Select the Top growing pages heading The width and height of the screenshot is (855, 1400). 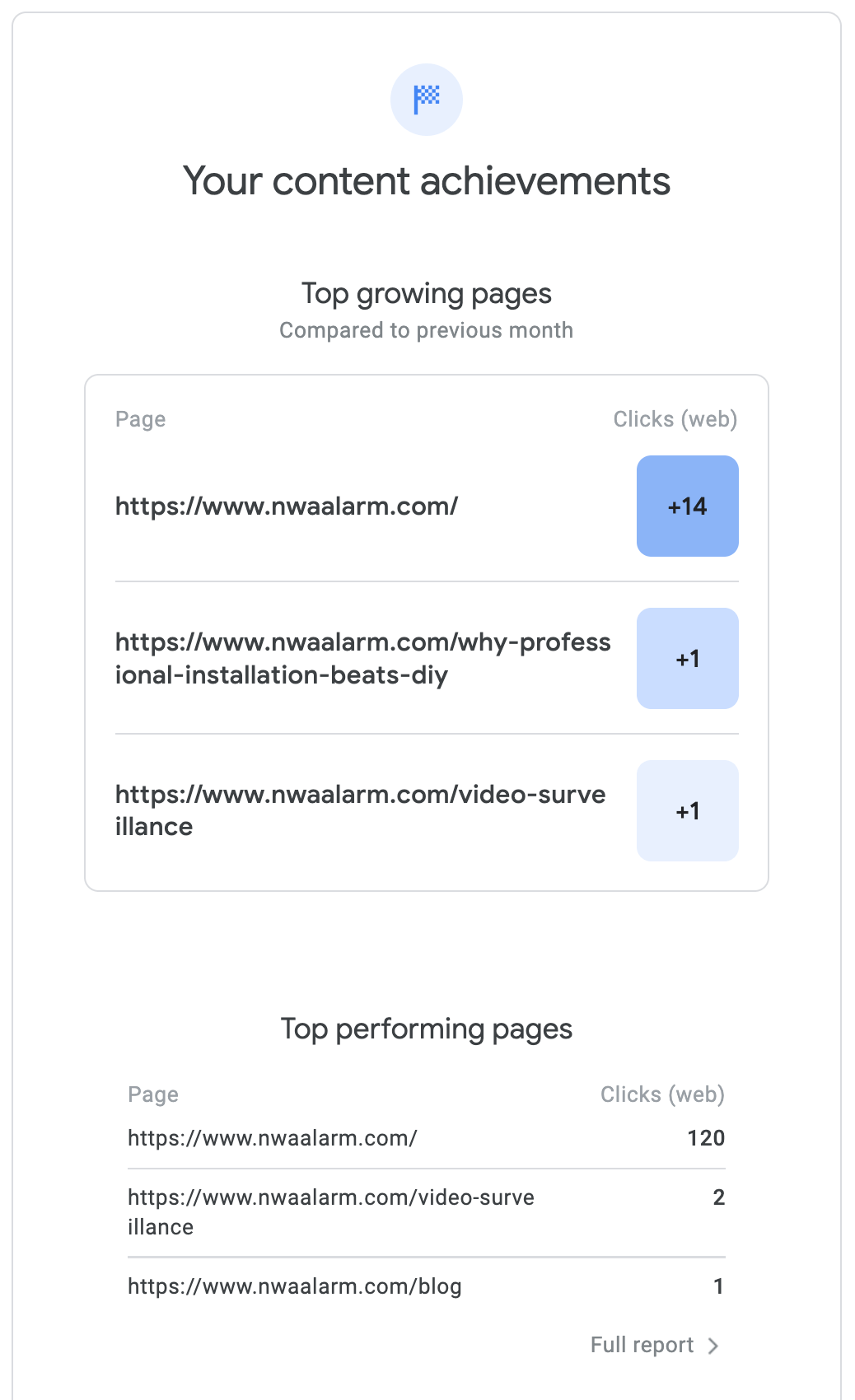427,294
